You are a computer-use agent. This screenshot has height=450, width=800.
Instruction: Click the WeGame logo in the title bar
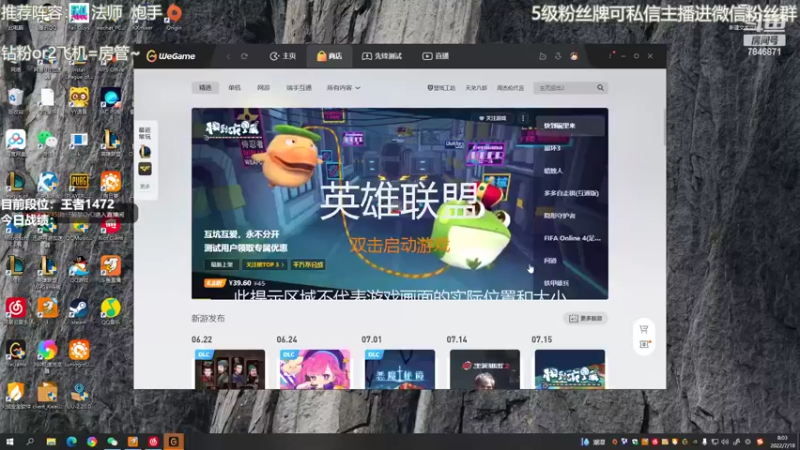point(171,56)
